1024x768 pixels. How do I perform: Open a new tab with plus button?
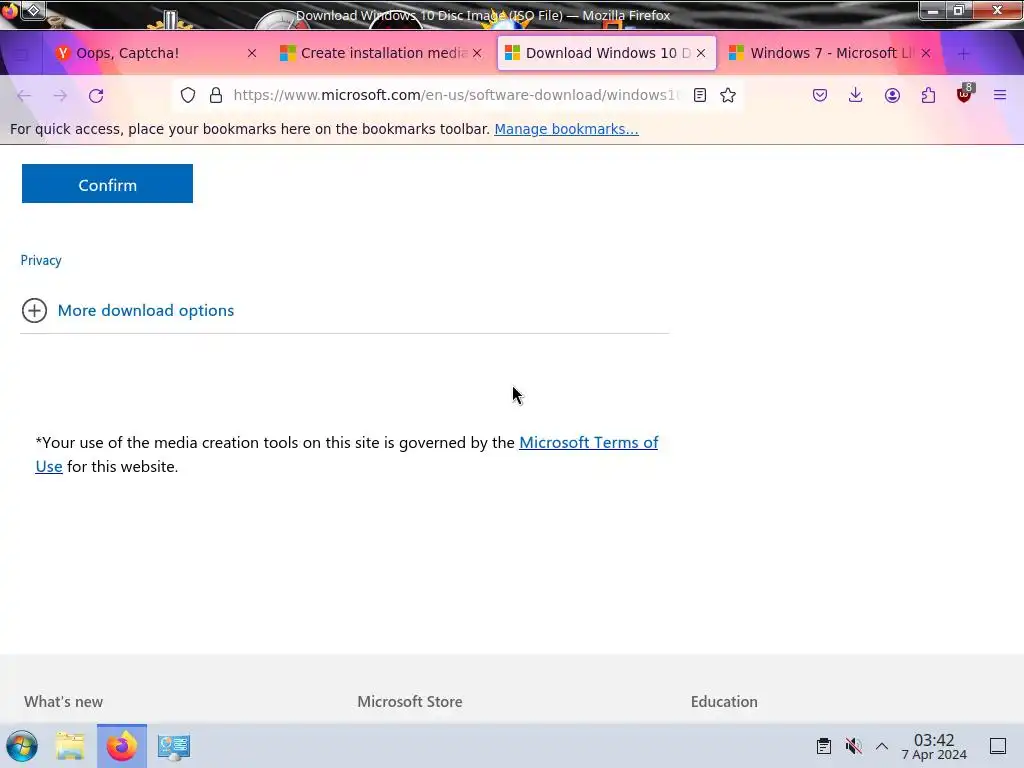point(964,54)
